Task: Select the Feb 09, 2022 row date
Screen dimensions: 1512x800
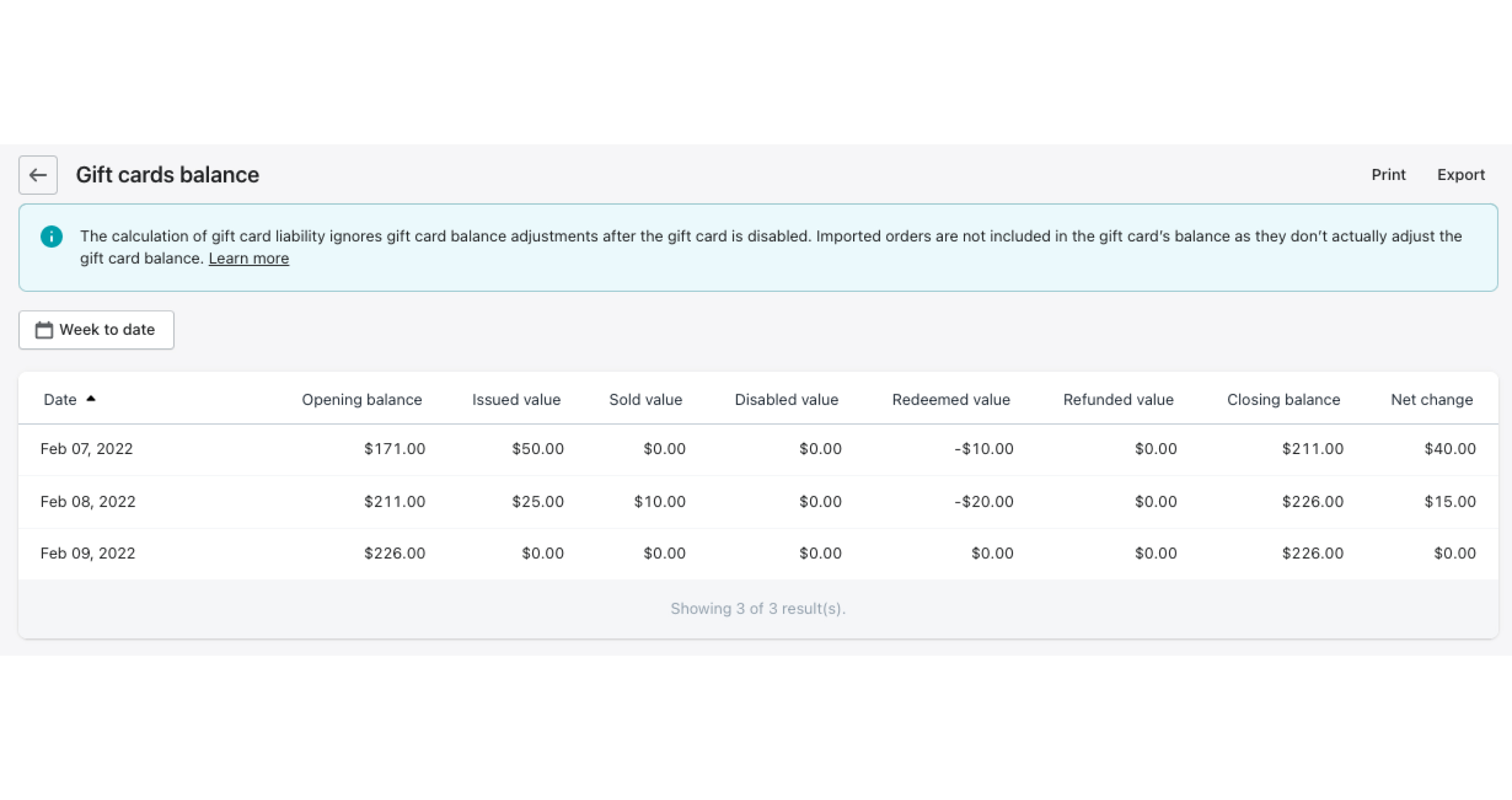Action: click(88, 553)
